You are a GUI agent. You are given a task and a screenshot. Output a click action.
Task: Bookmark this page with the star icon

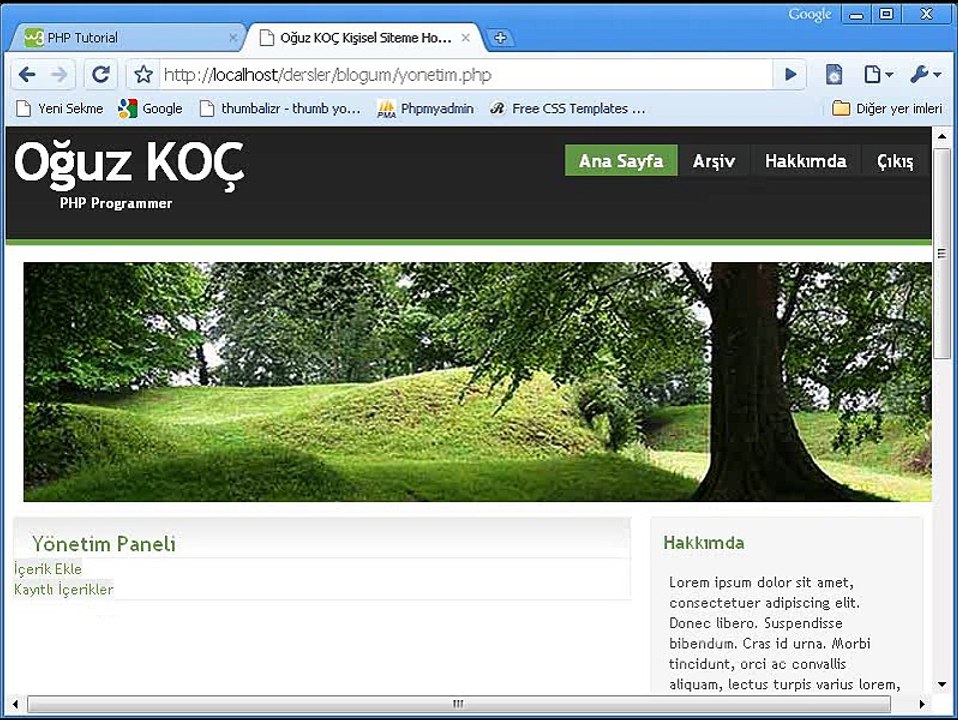144,75
